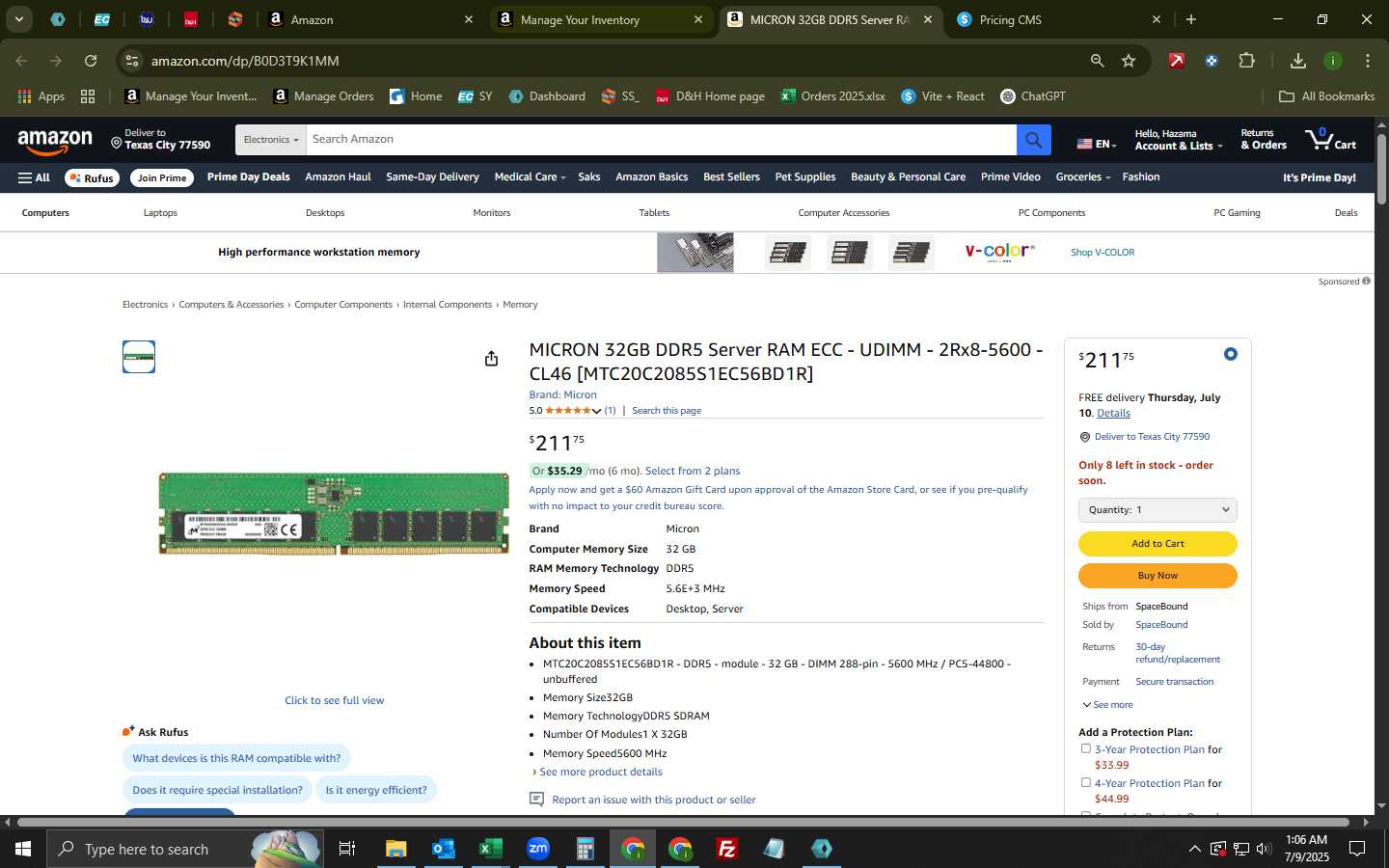Image resolution: width=1389 pixels, height=868 pixels.
Task: Open Outlook from the taskbar
Action: (443, 849)
